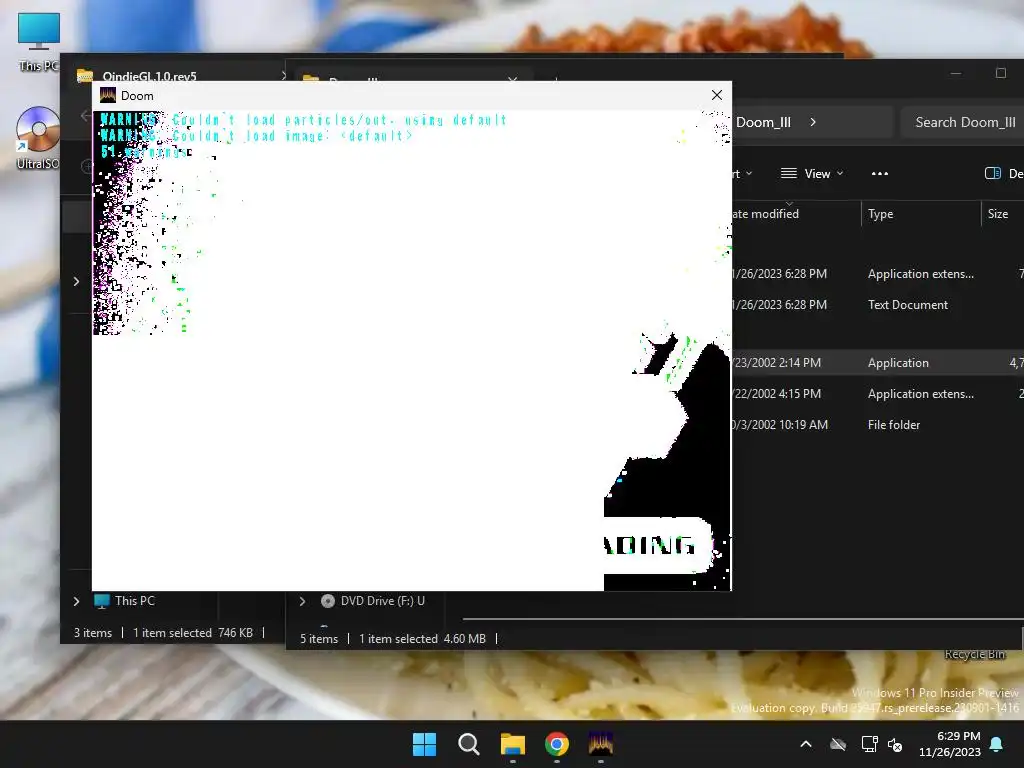The width and height of the screenshot is (1024, 768).
Task: Click the Search Doom_III box
Action: click(963, 122)
